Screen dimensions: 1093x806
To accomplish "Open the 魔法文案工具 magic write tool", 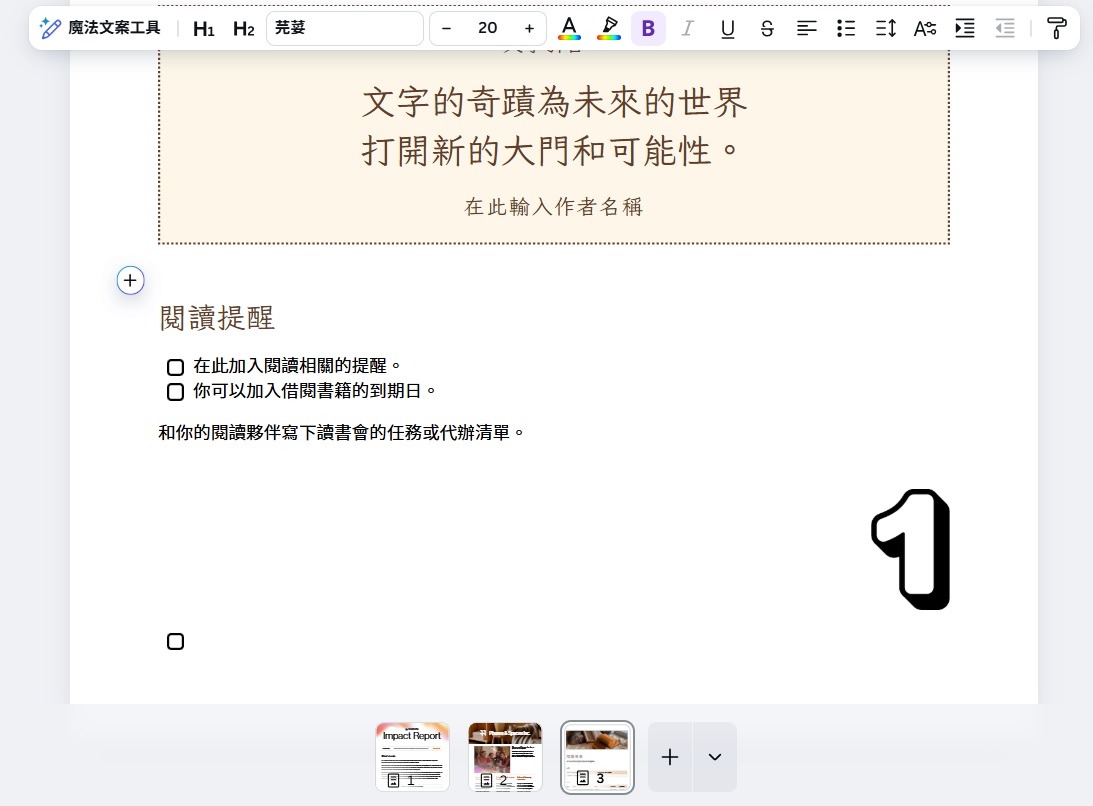I will click(x=100, y=28).
